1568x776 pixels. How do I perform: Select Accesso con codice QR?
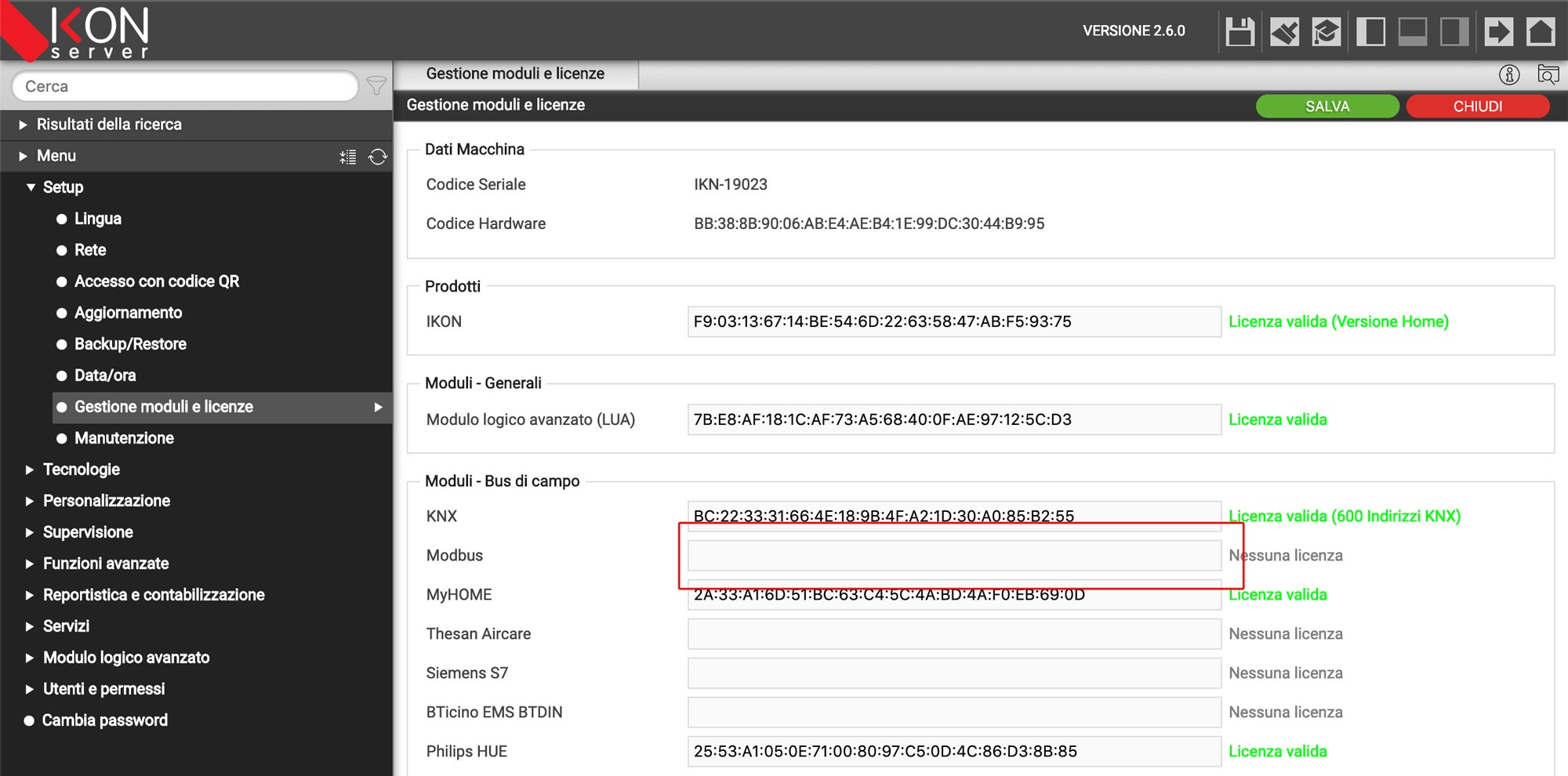[x=156, y=281]
